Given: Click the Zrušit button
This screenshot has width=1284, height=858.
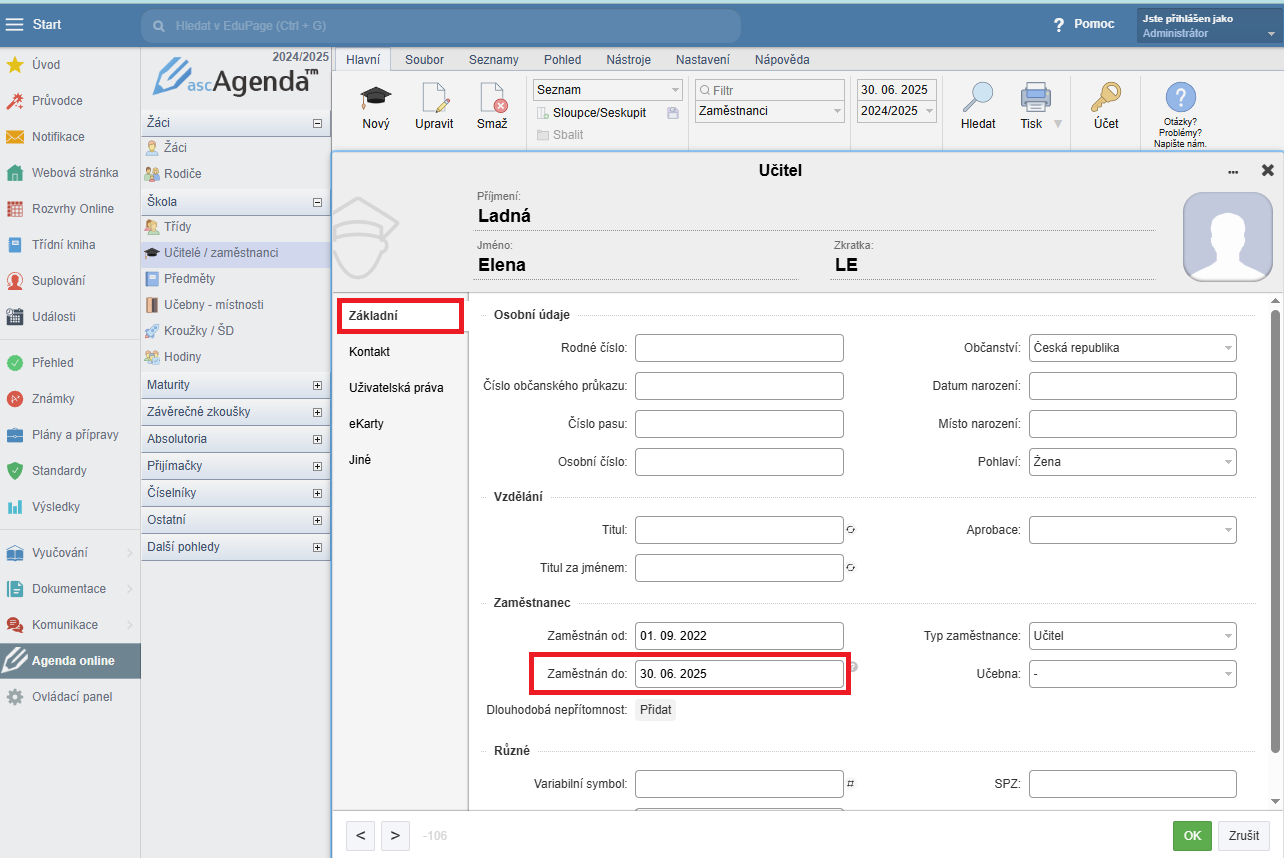Looking at the screenshot, I should pyautogui.click(x=1244, y=835).
